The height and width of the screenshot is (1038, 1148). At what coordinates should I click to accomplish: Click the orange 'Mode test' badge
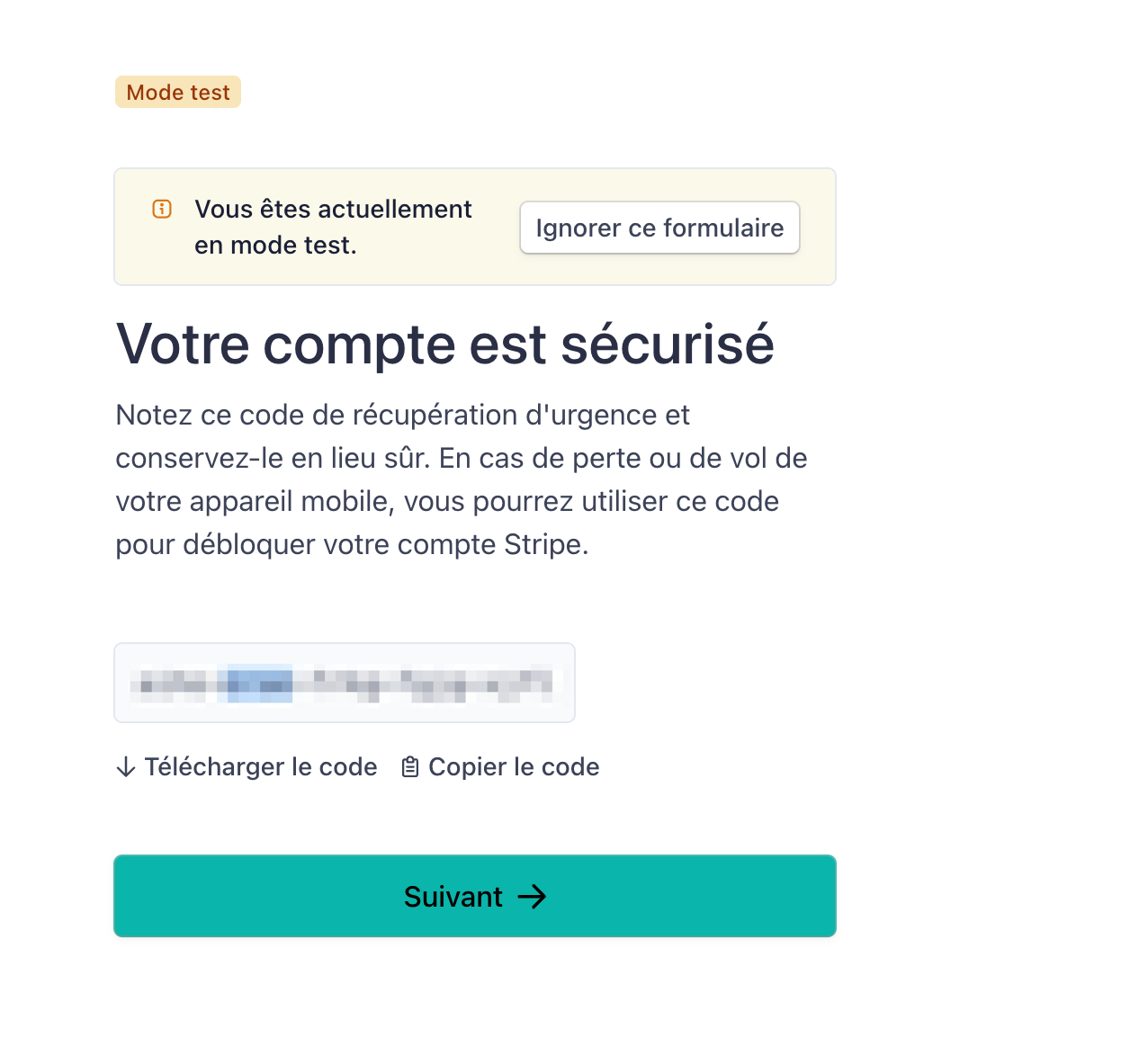(x=178, y=92)
